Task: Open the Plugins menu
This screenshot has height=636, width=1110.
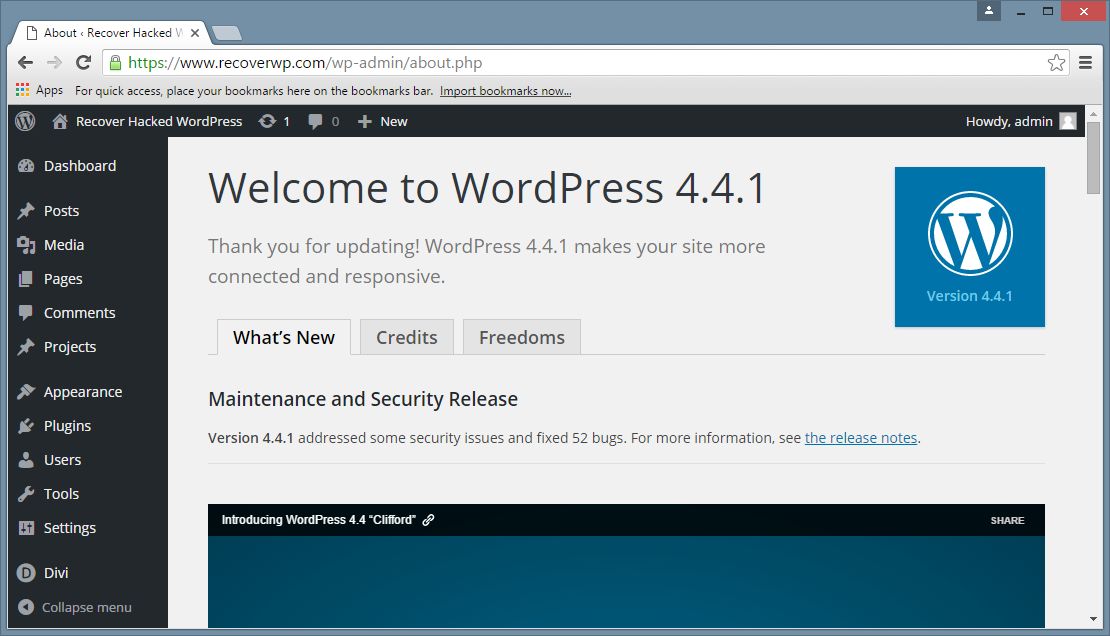Action: [67, 426]
